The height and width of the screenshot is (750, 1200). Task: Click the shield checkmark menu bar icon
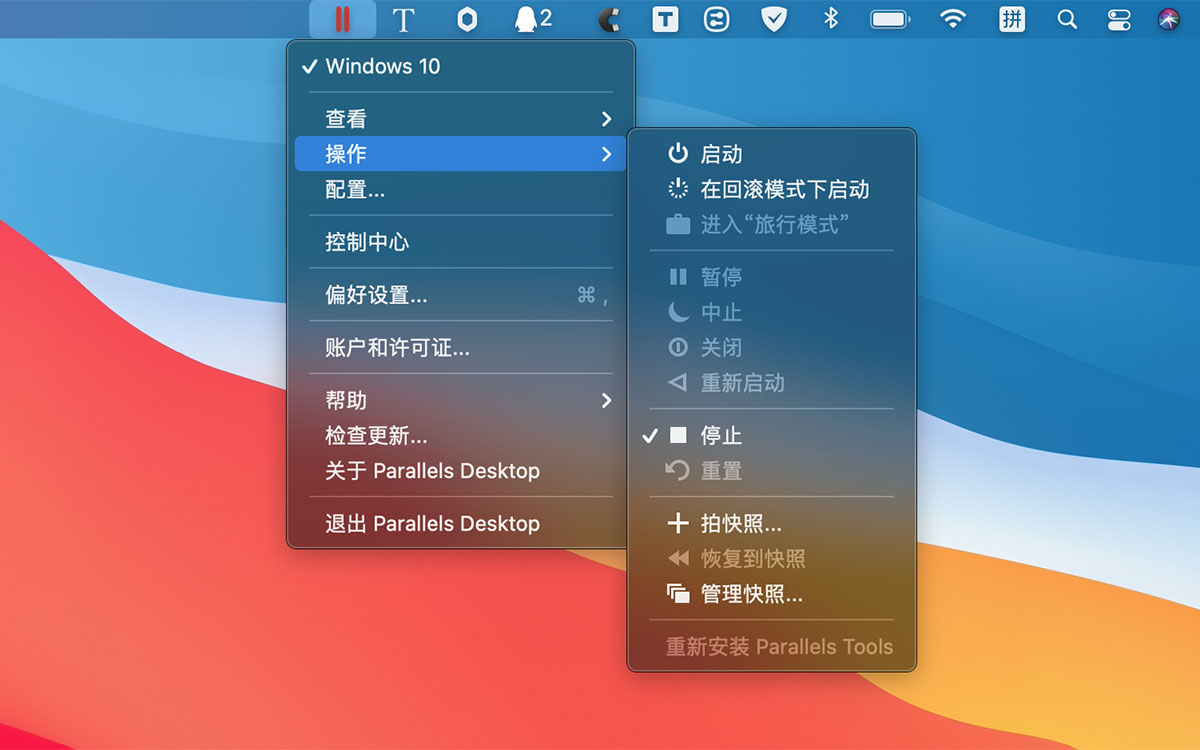[774, 19]
